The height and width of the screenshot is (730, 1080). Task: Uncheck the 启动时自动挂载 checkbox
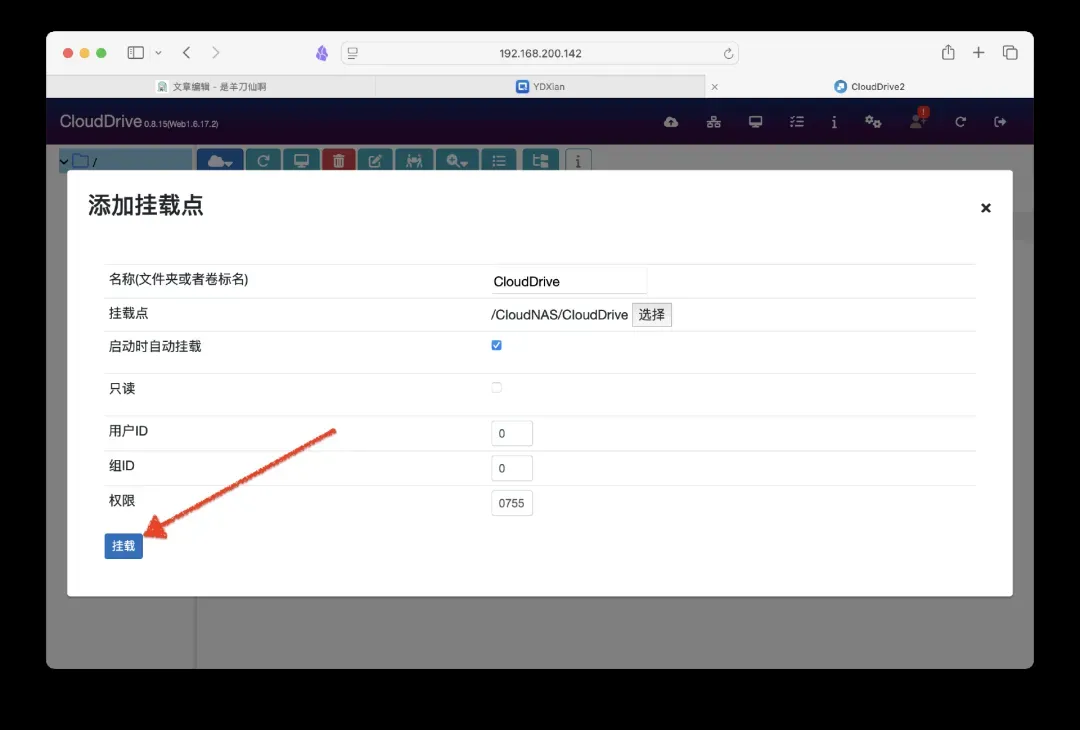[497, 345]
